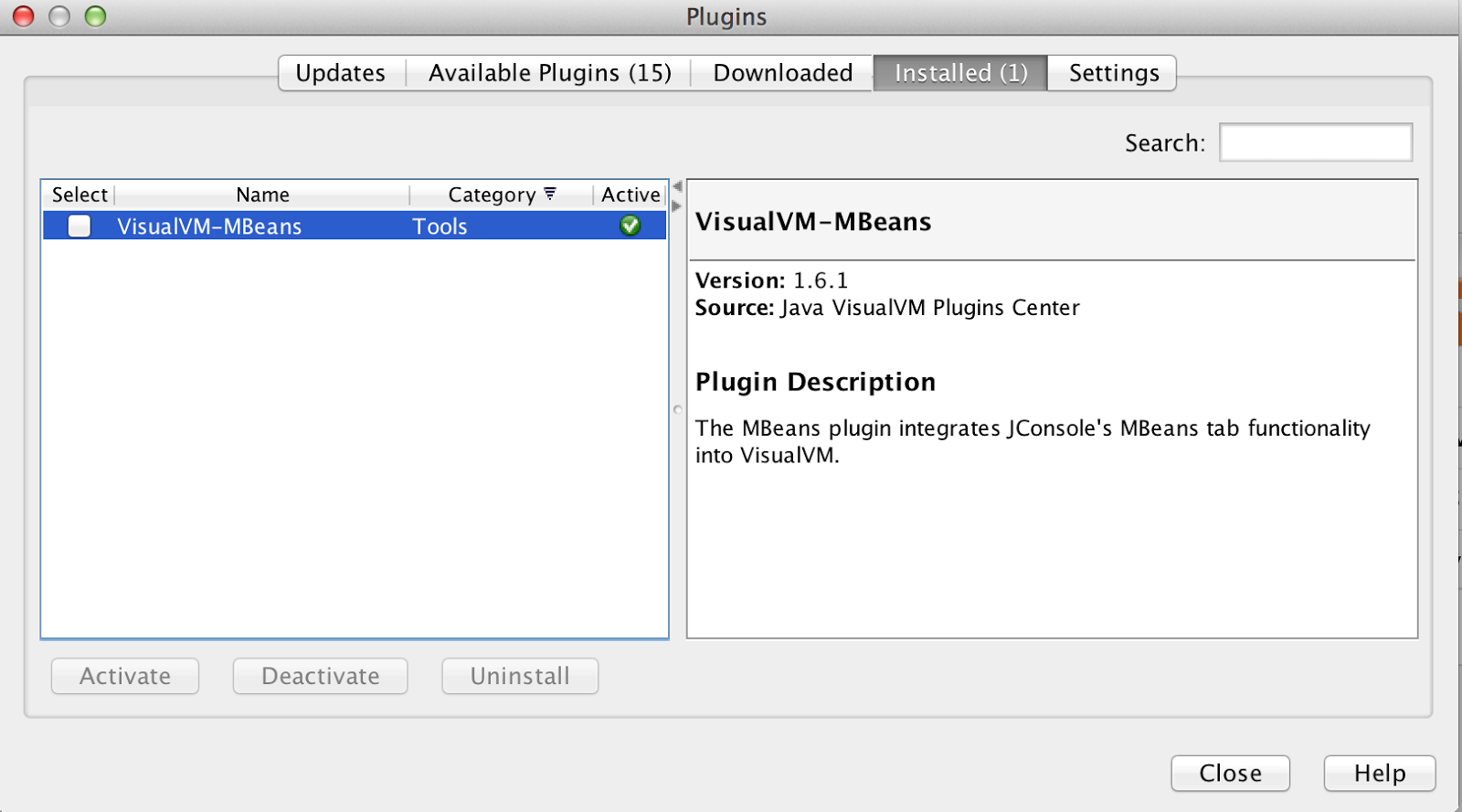Click the Deactivate button
Viewport: 1462px width, 812px height.
[320, 676]
